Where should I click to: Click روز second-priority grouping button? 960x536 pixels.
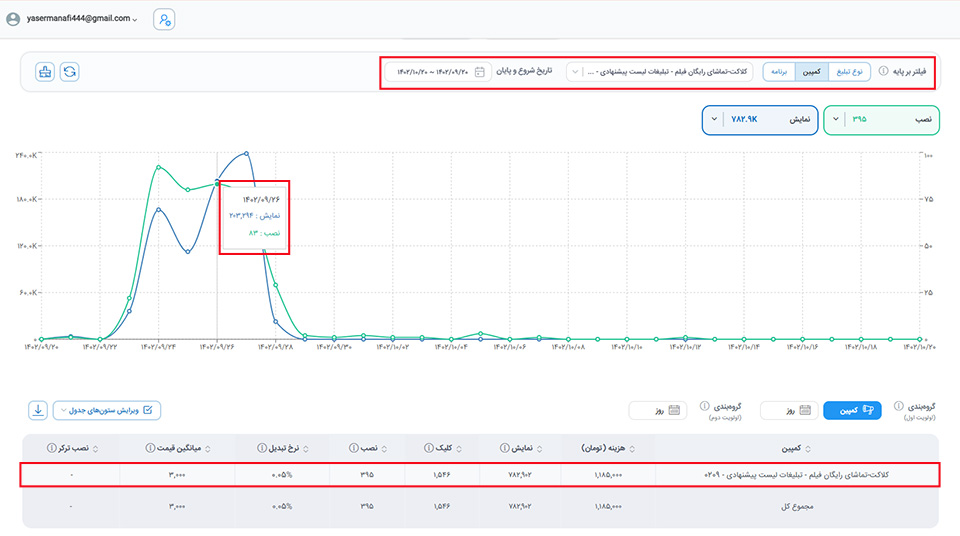coord(656,410)
